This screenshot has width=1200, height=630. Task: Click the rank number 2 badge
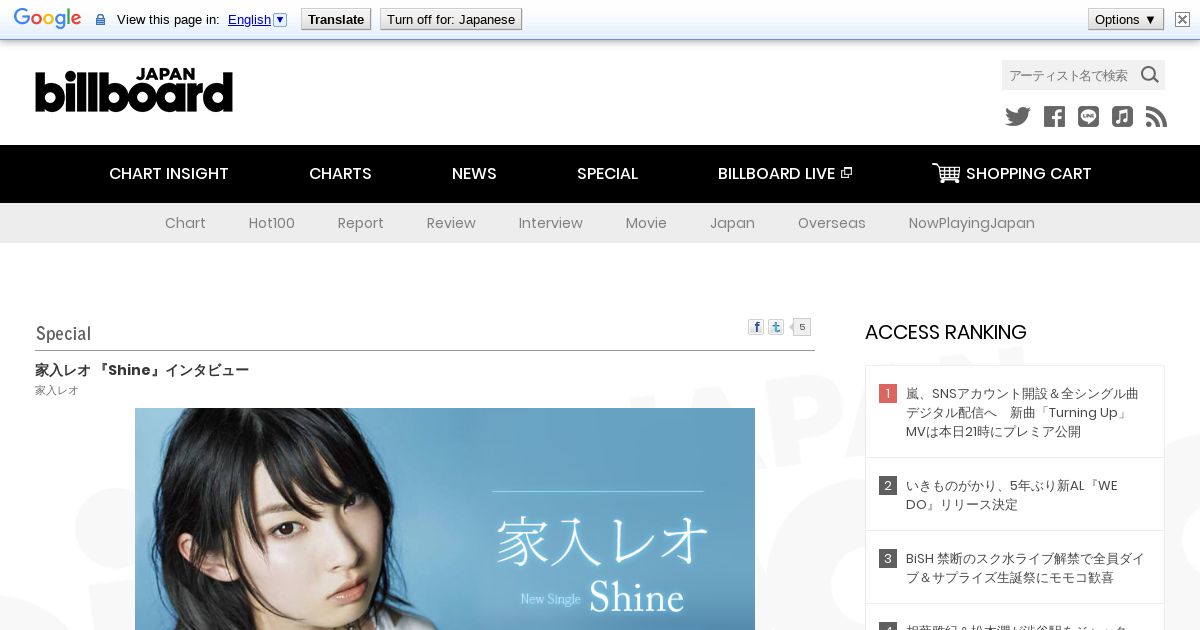click(888, 486)
